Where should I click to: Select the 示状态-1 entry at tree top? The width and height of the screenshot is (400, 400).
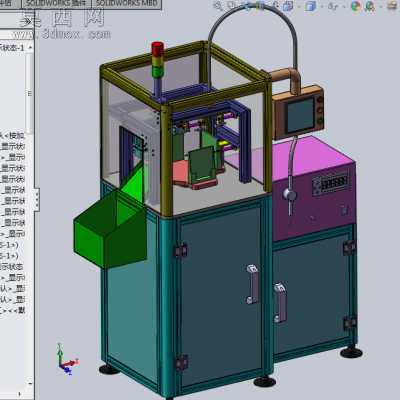(x=12, y=48)
